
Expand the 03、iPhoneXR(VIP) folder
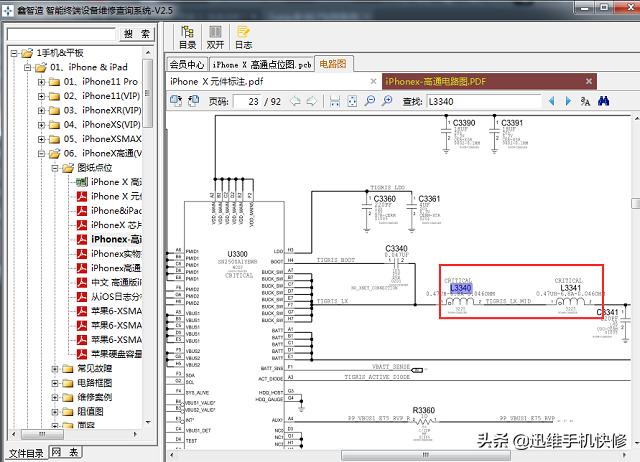pos(41,111)
